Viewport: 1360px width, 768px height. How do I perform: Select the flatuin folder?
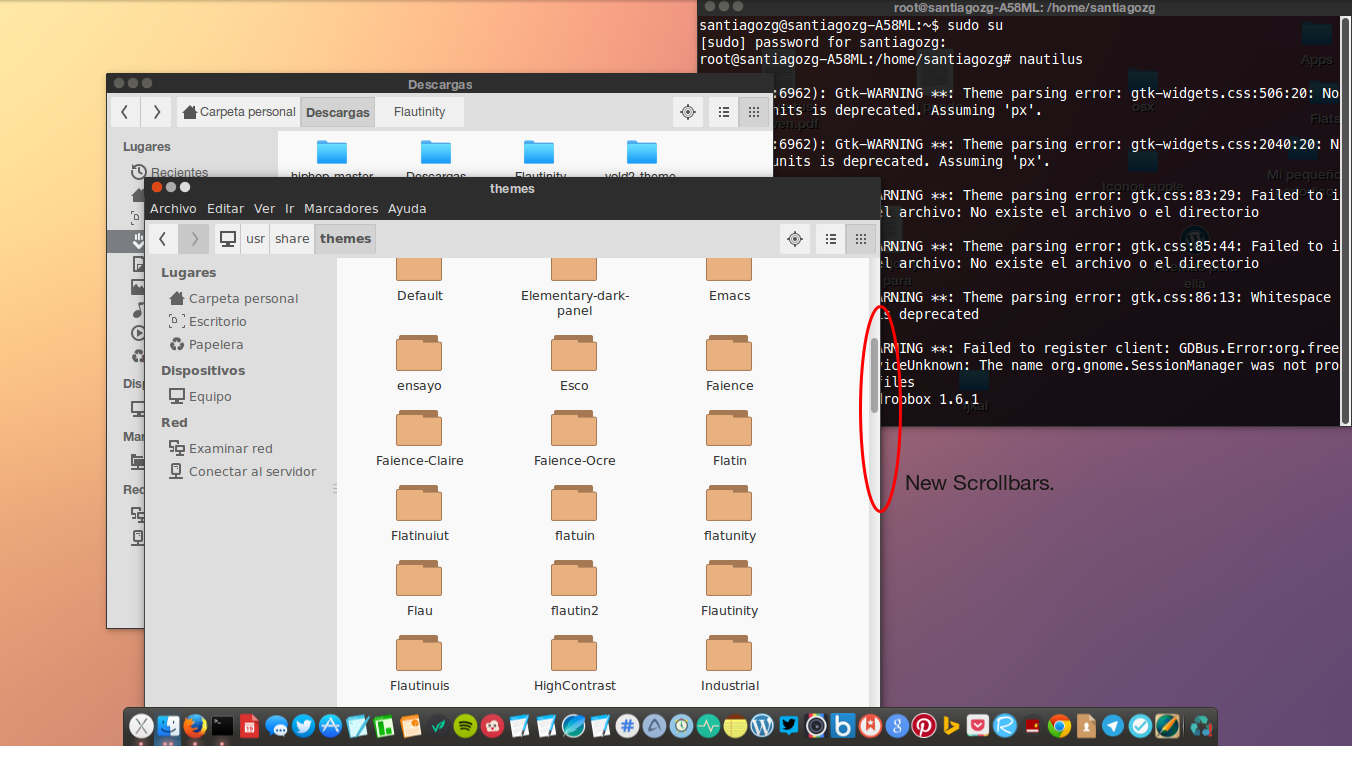pos(575,513)
